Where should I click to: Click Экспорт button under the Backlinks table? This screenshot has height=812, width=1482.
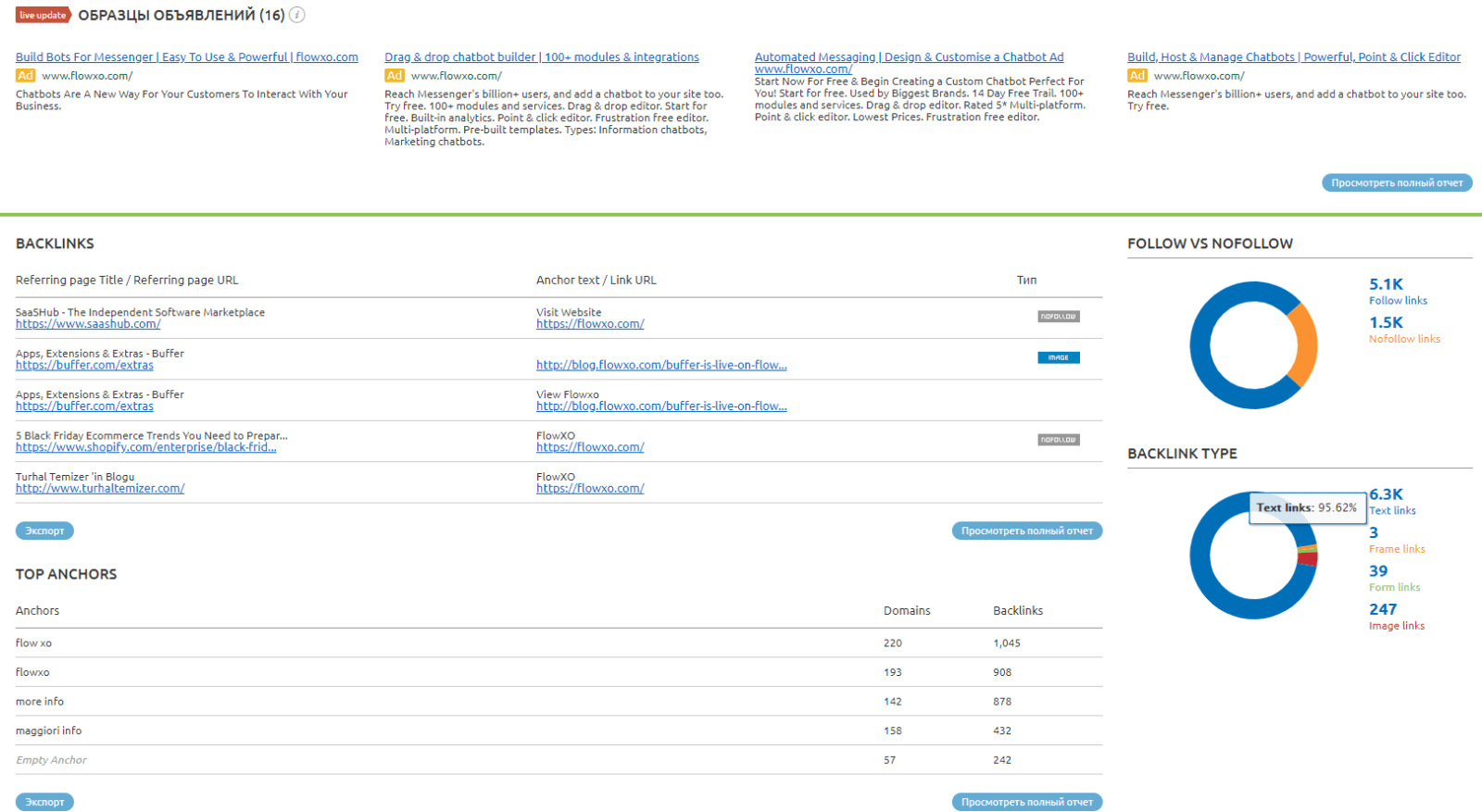[44, 531]
